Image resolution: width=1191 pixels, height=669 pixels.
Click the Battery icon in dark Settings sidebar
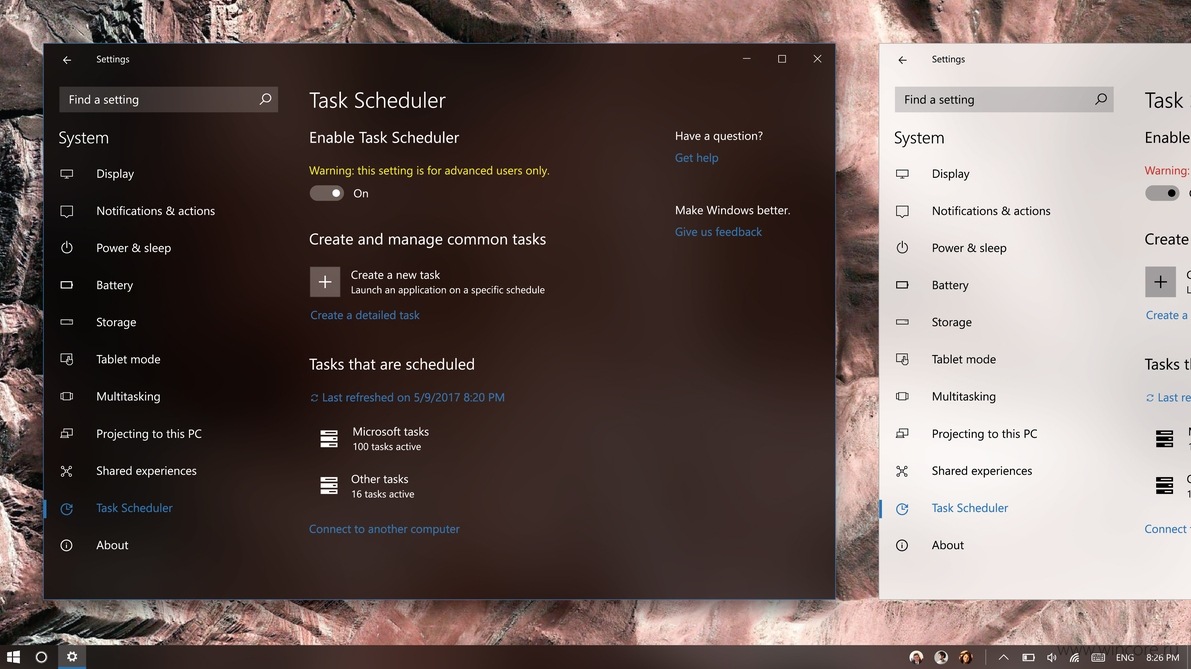point(67,285)
